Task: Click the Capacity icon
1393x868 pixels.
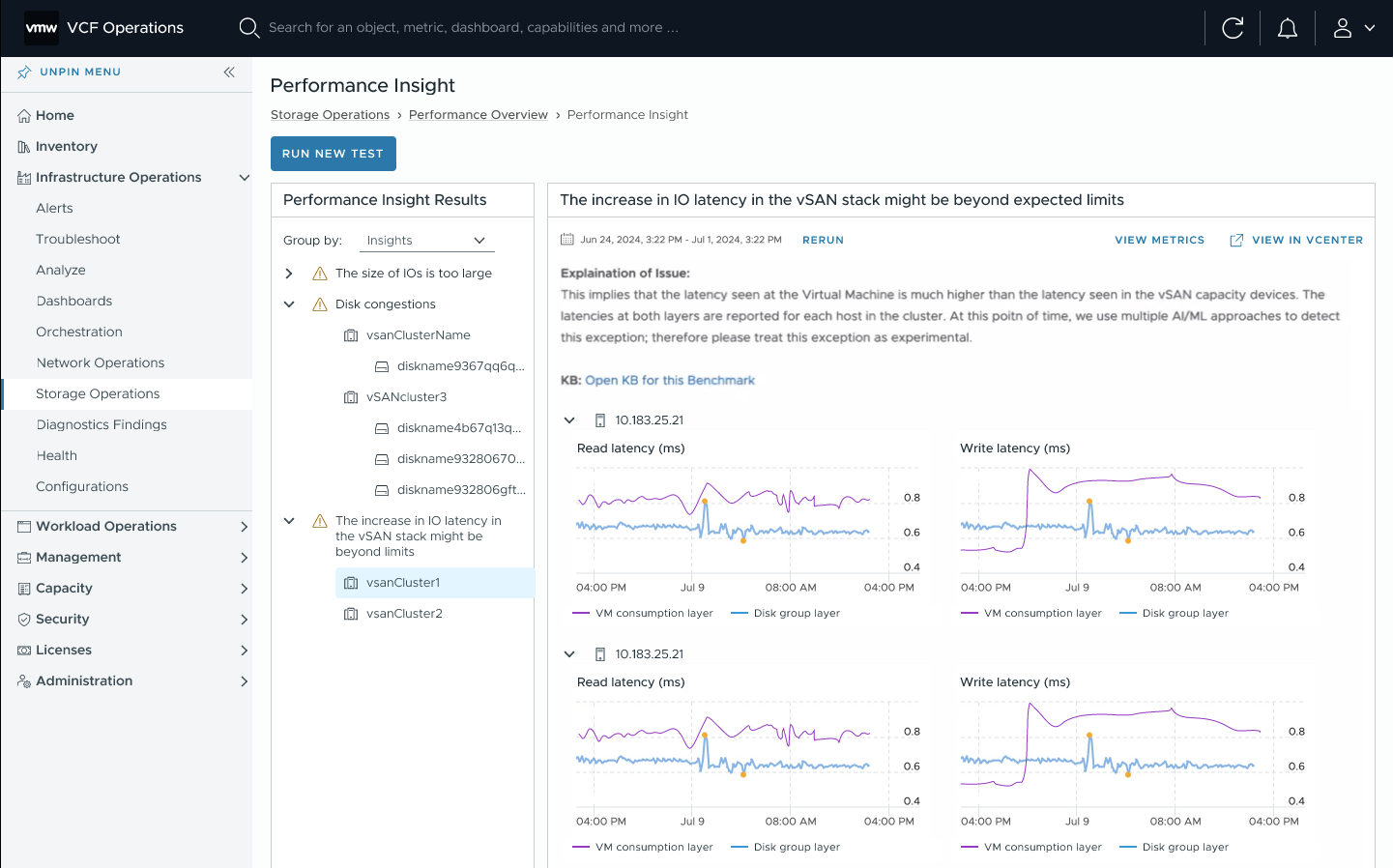Action: pos(24,589)
